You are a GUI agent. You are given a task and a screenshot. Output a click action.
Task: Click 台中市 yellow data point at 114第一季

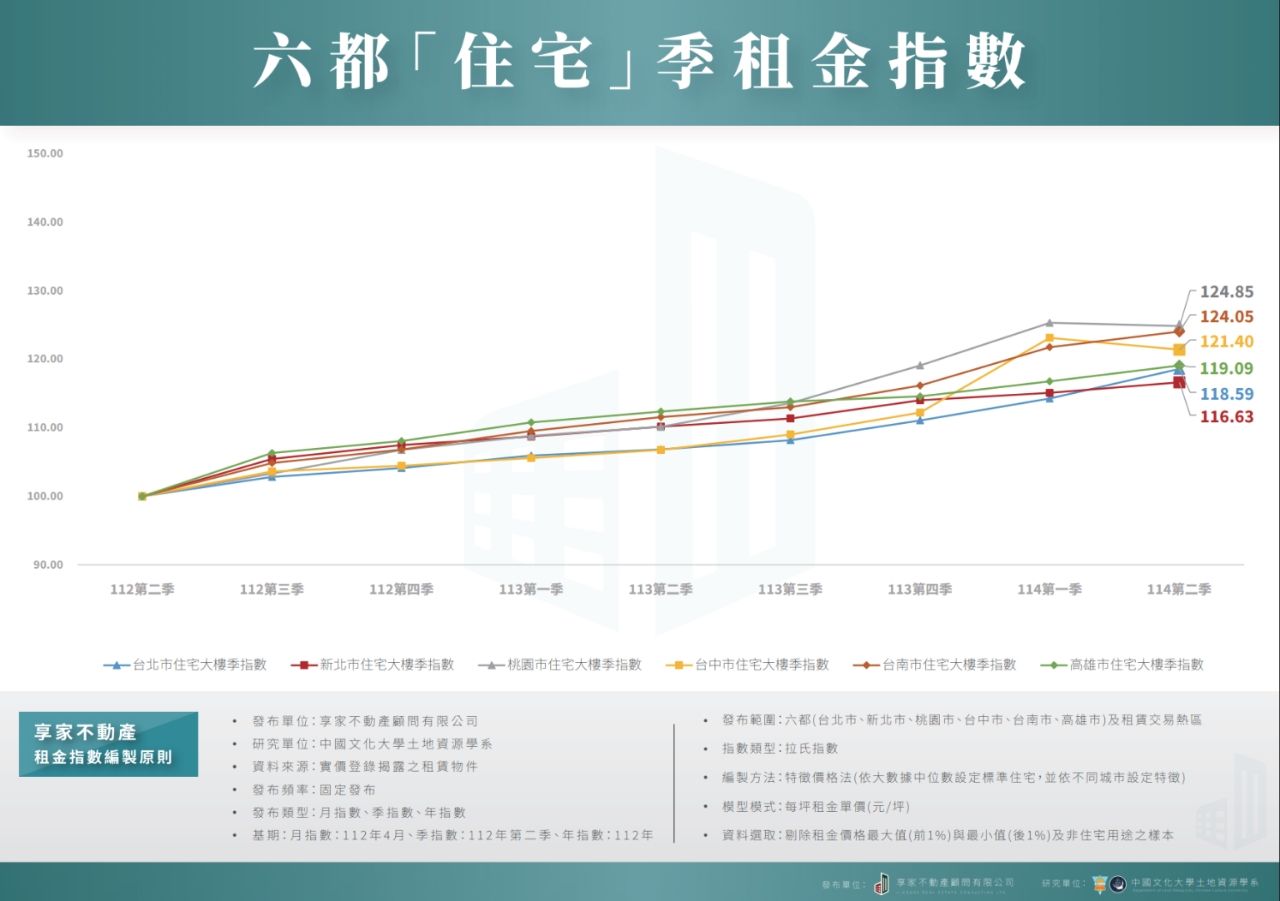coord(1049,338)
